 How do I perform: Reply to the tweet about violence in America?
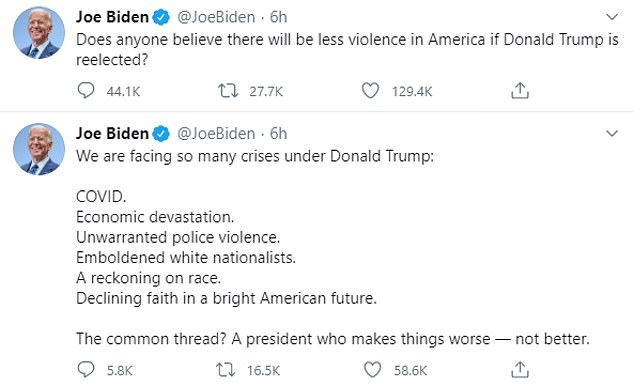[x=86, y=91]
